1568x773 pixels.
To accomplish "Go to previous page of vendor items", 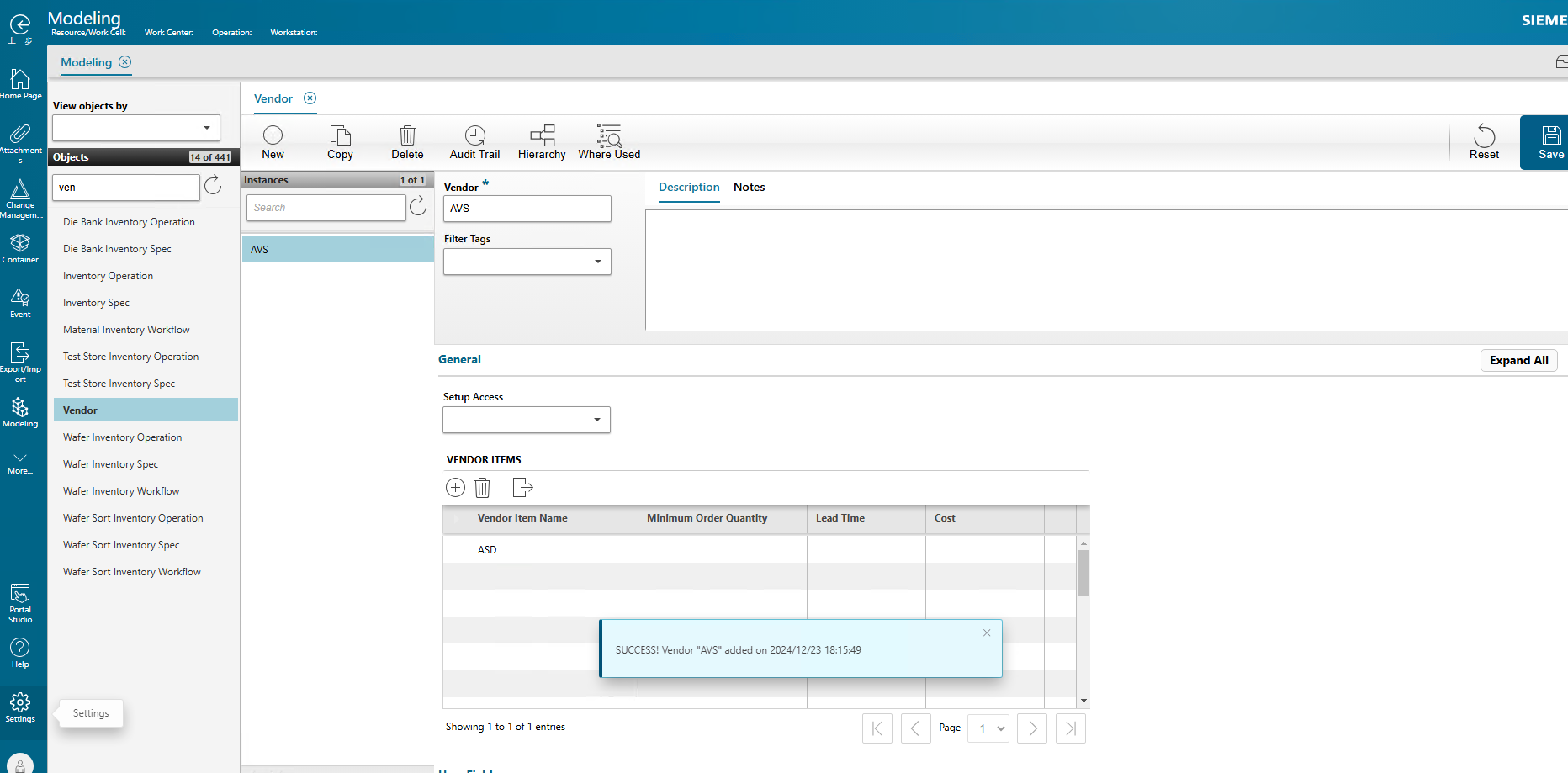I will [x=916, y=728].
